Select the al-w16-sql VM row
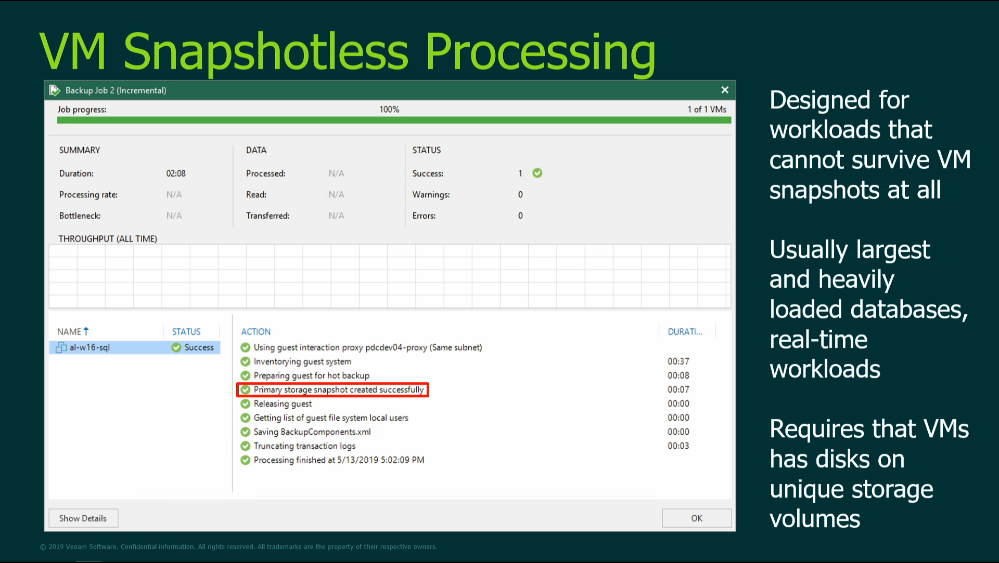 click(134, 347)
